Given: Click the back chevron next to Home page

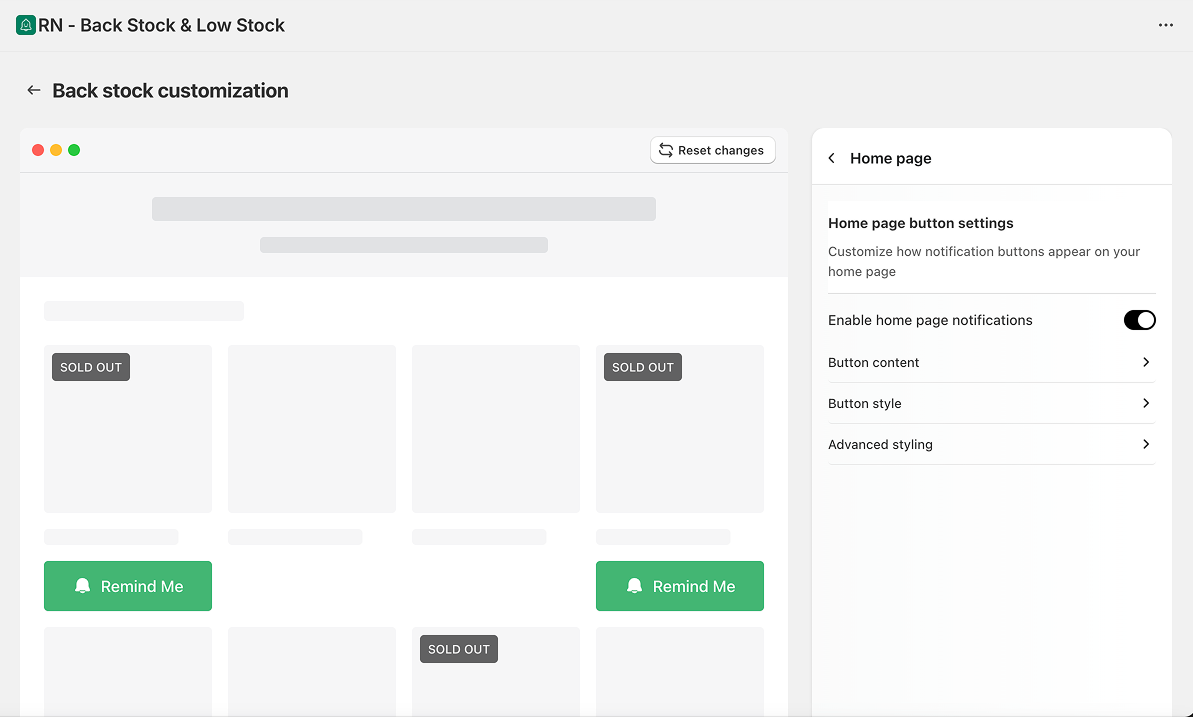Looking at the screenshot, I should [832, 158].
